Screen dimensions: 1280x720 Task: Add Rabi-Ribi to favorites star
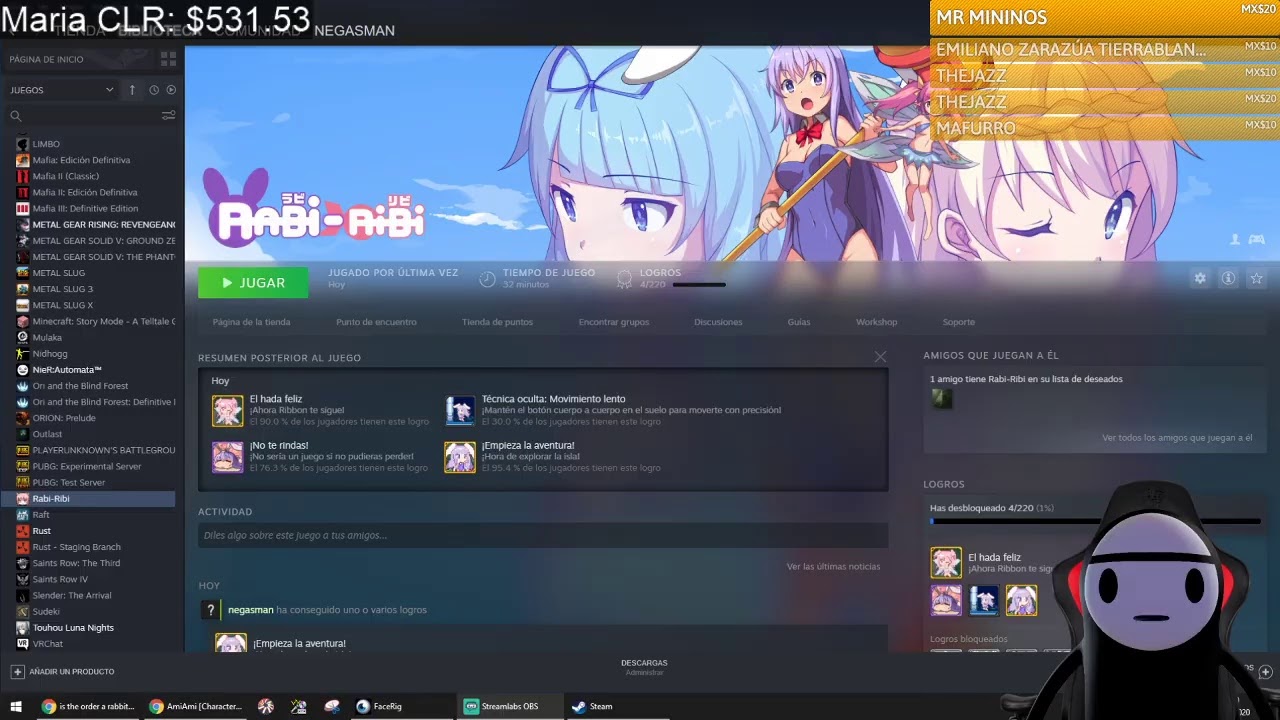(x=1256, y=279)
